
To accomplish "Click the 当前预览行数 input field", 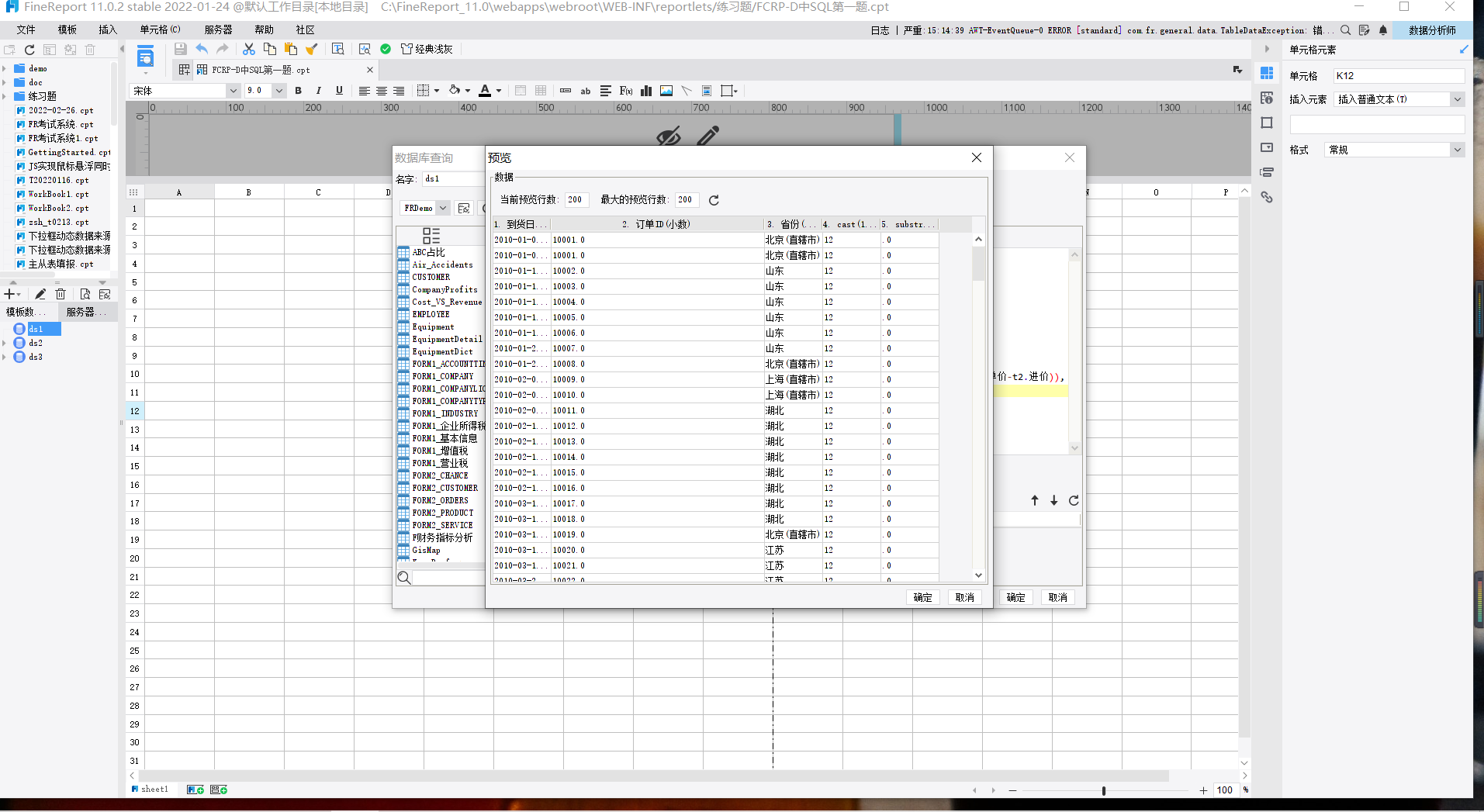I will pos(576,200).
